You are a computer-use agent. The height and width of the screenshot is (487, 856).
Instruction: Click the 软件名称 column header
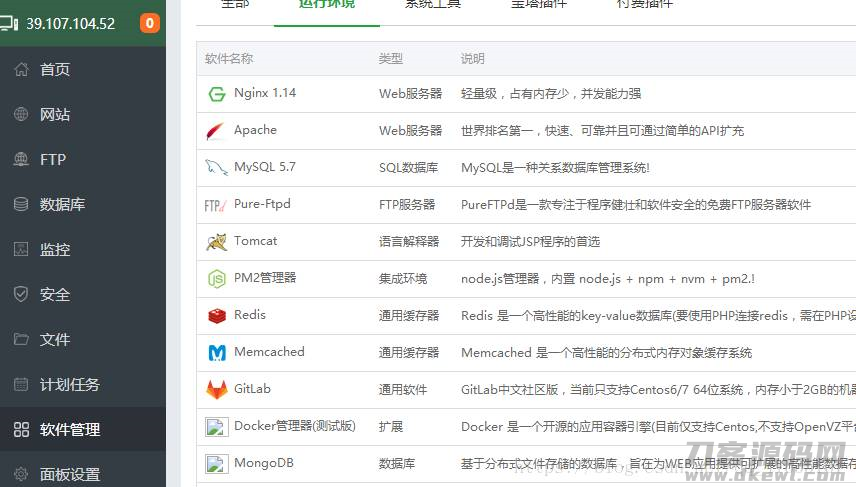click(x=229, y=58)
